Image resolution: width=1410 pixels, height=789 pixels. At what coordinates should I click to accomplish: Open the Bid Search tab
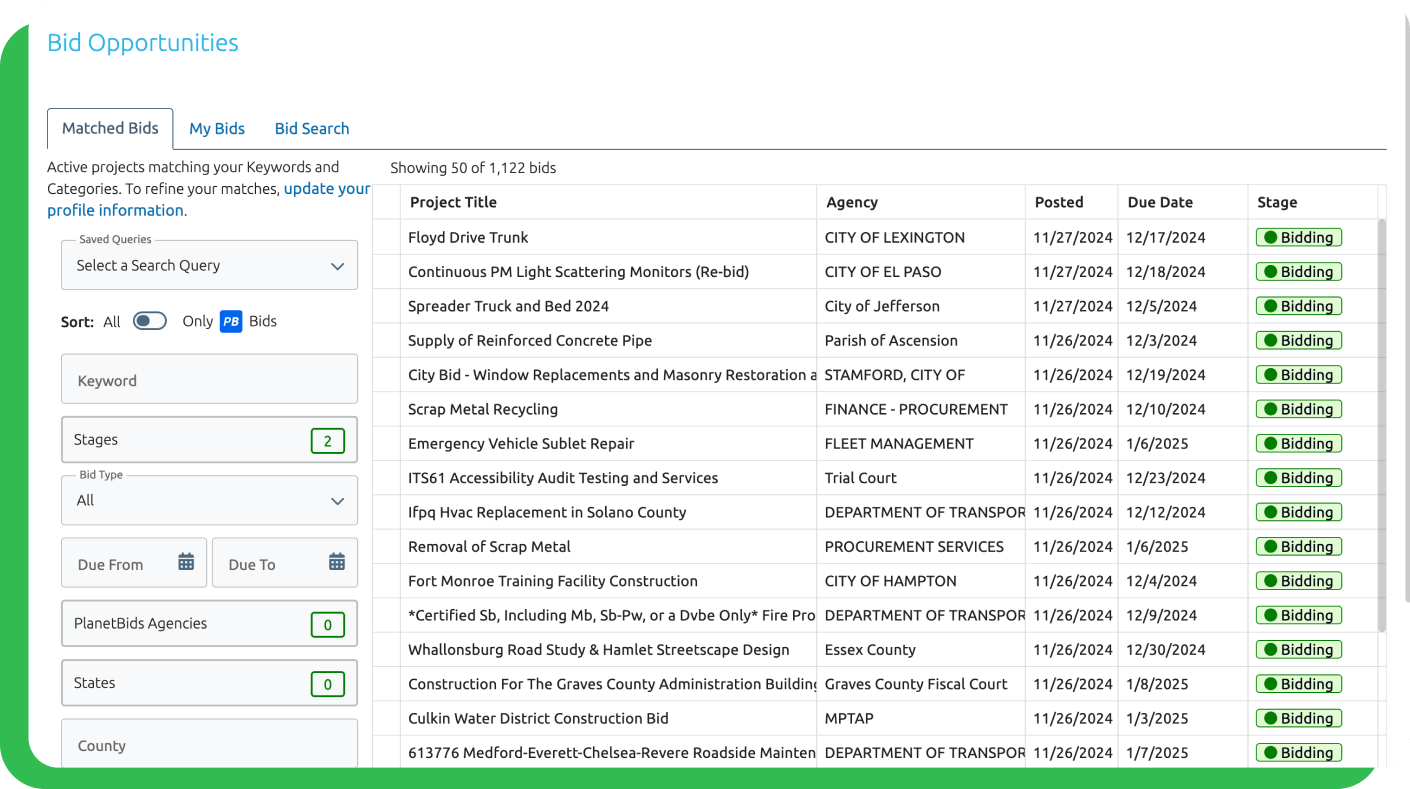point(312,129)
